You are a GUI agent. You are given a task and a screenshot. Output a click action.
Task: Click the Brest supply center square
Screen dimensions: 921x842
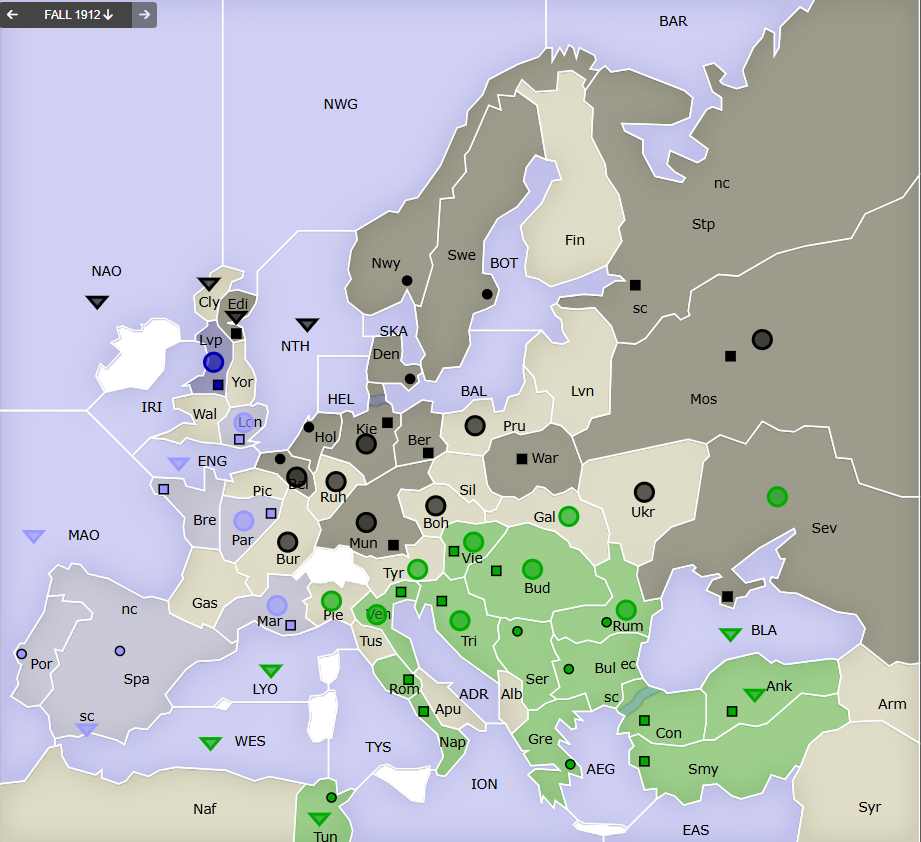(164, 489)
